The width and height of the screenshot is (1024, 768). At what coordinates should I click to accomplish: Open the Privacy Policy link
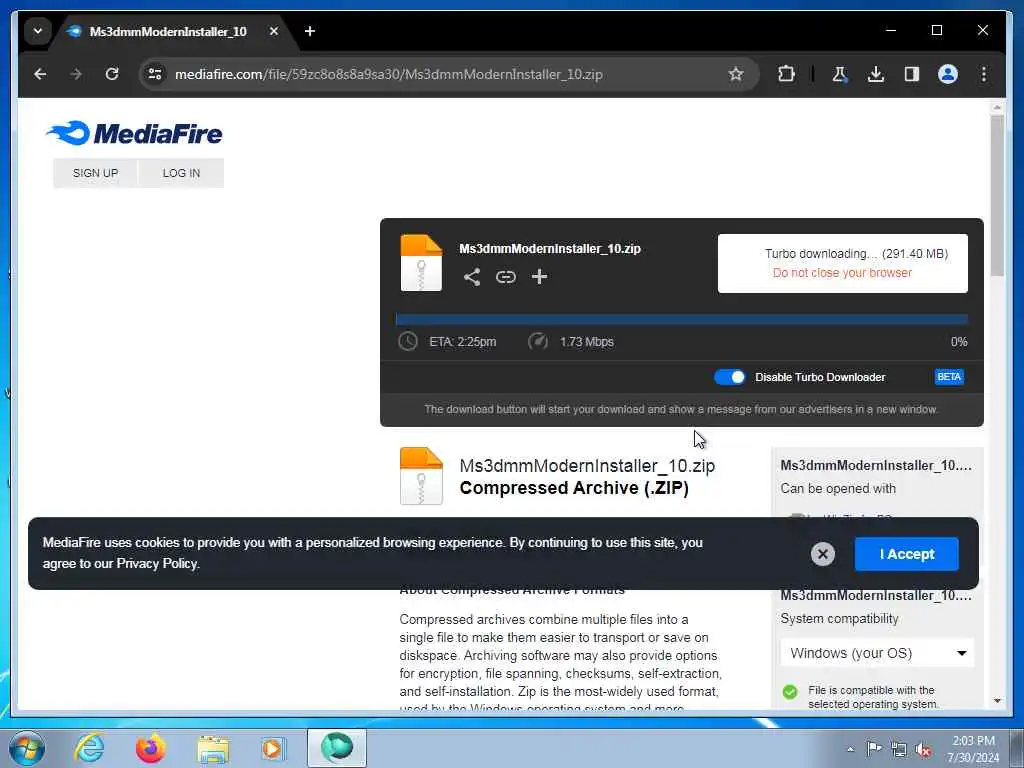157,564
